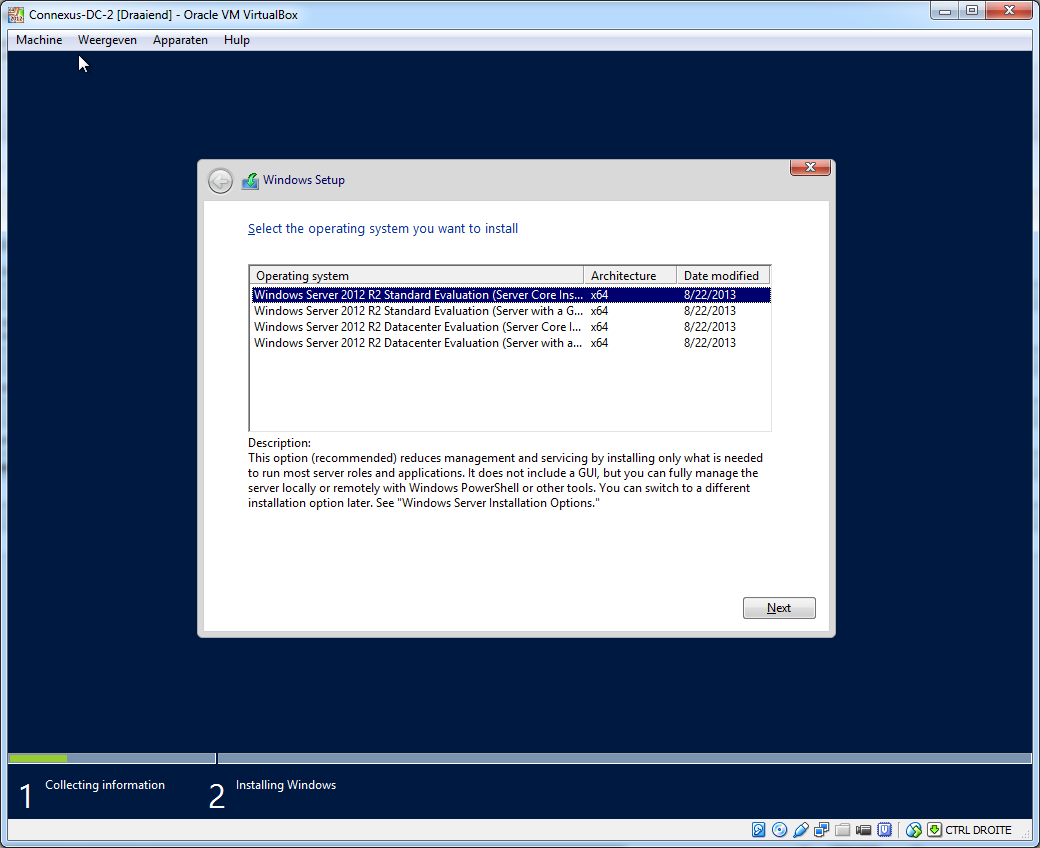Screen dimensions: 1040x848
Task: Click the 'Select the operating system' heading
Action: click(x=383, y=229)
